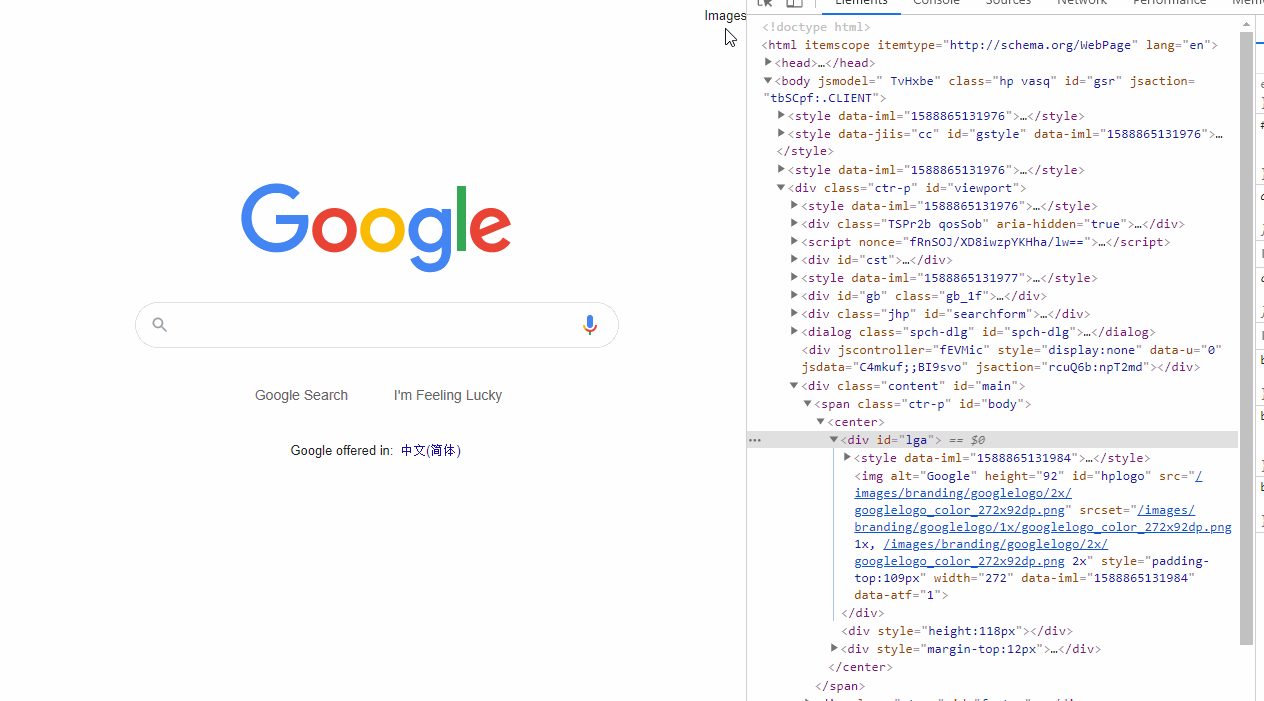Viewport: 1264px width, 701px height.
Task: Click the data-atf="1" attribute text
Action: coord(897,595)
